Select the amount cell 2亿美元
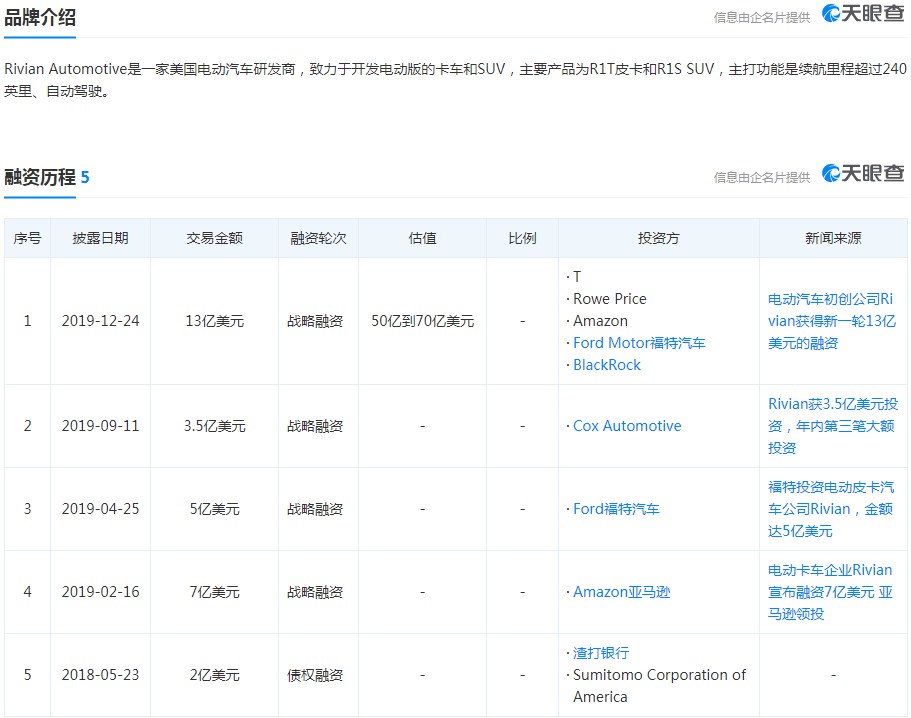Screen dimensions: 911x718 pyautogui.click(x=214, y=675)
